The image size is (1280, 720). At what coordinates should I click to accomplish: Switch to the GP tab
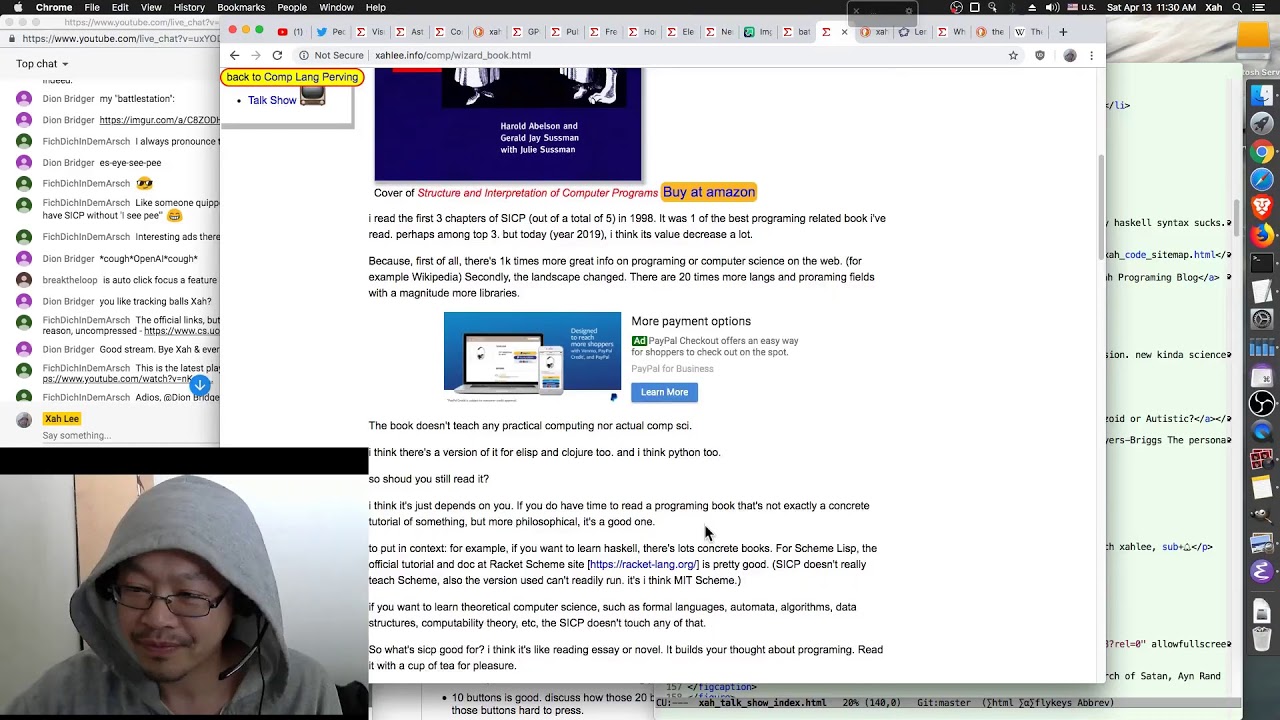click(x=526, y=32)
